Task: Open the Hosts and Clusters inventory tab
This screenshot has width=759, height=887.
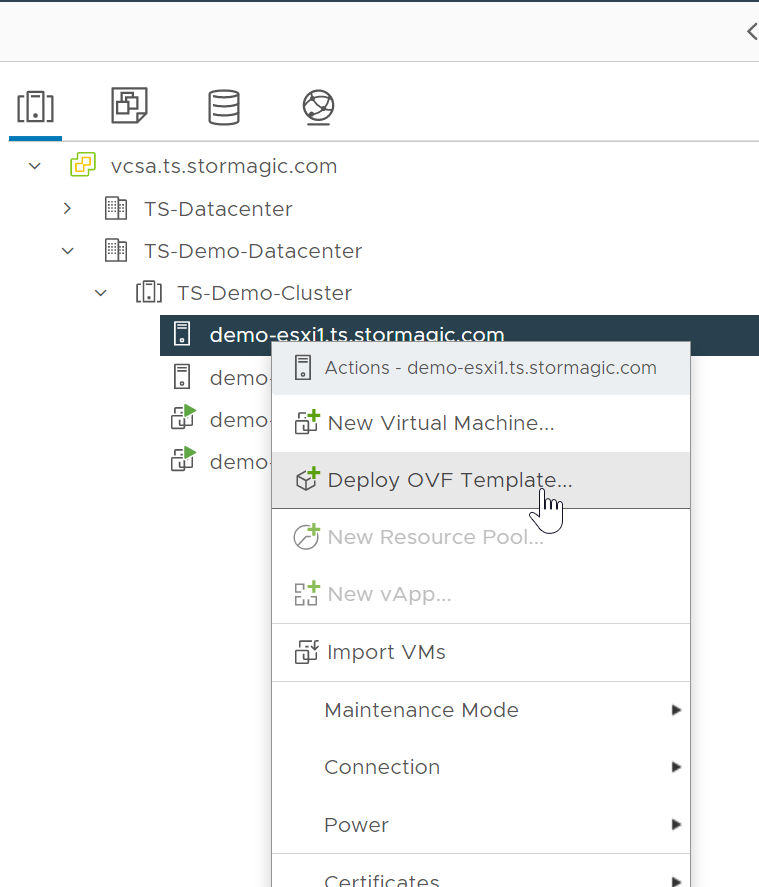Action: 35,107
